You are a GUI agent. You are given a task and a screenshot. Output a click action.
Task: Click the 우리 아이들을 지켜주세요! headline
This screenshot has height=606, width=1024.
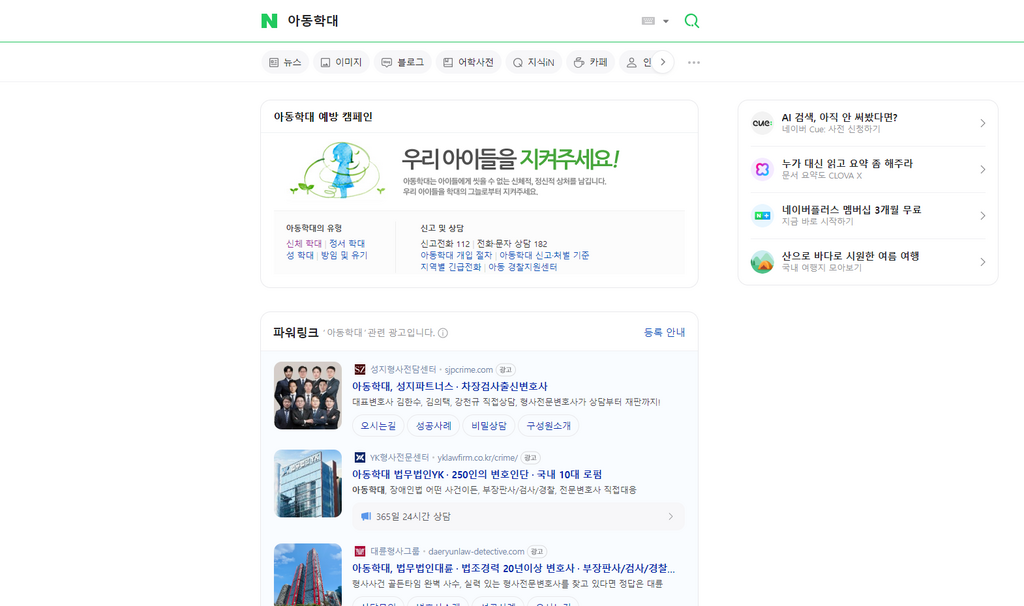(x=510, y=159)
